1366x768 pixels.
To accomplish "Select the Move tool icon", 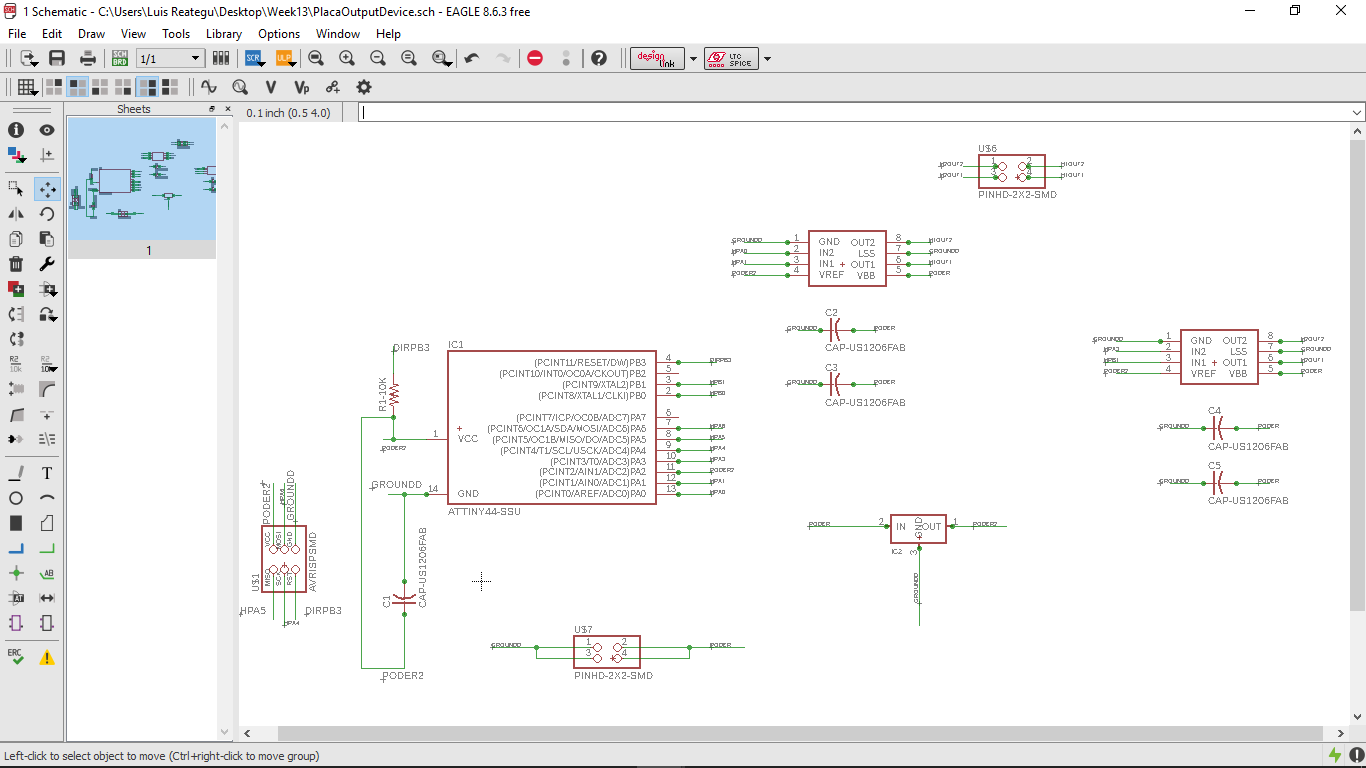I will (x=47, y=188).
